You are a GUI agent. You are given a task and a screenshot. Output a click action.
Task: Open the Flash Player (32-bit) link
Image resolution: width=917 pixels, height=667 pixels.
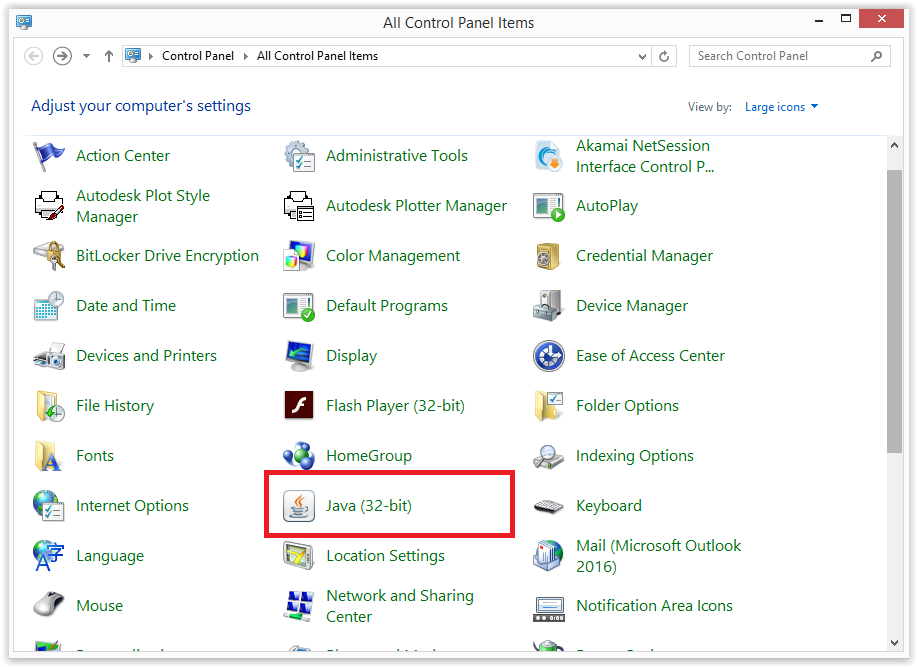tap(395, 406)
